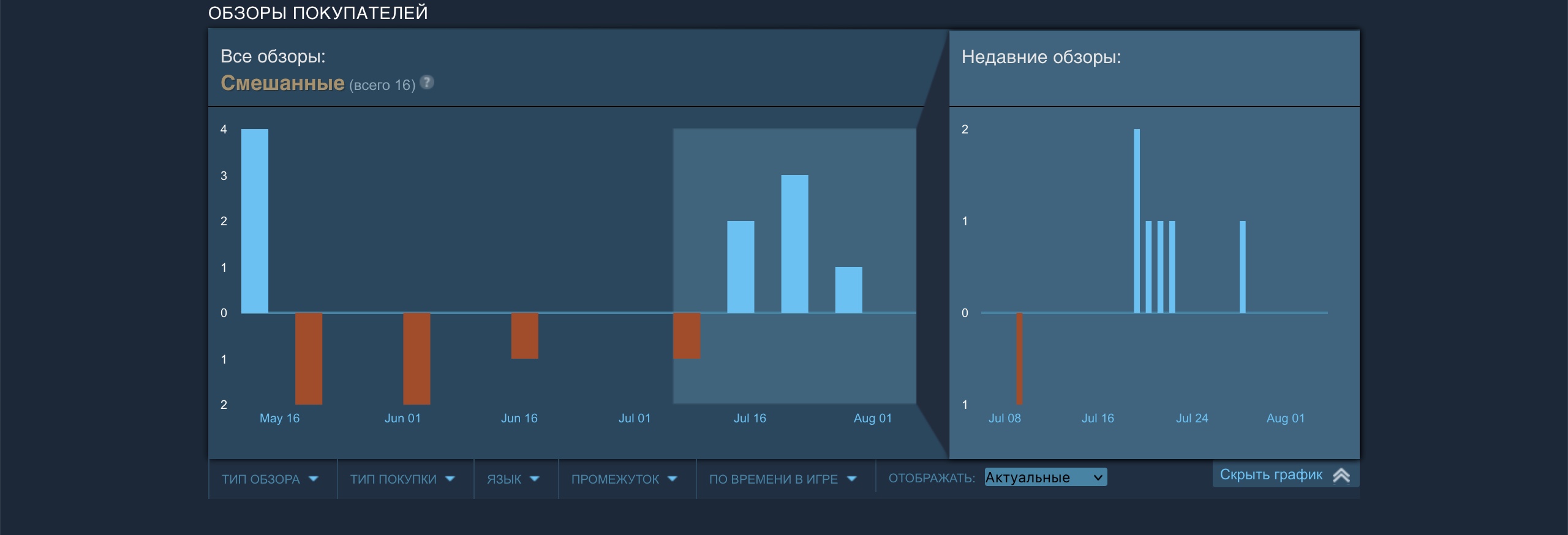Click the red bar at Jul 08 in recent chart
Screen dimensions: 1568x535
1019,359
